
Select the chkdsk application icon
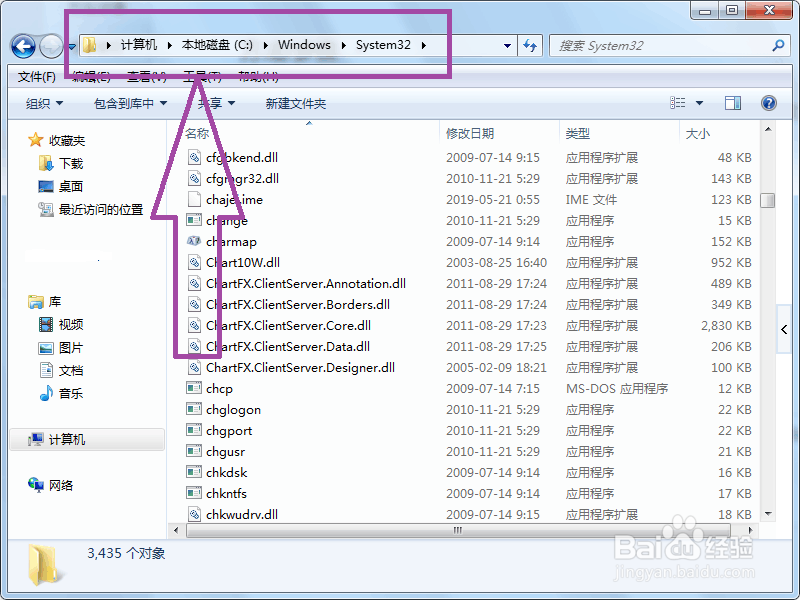coord(194,472)
